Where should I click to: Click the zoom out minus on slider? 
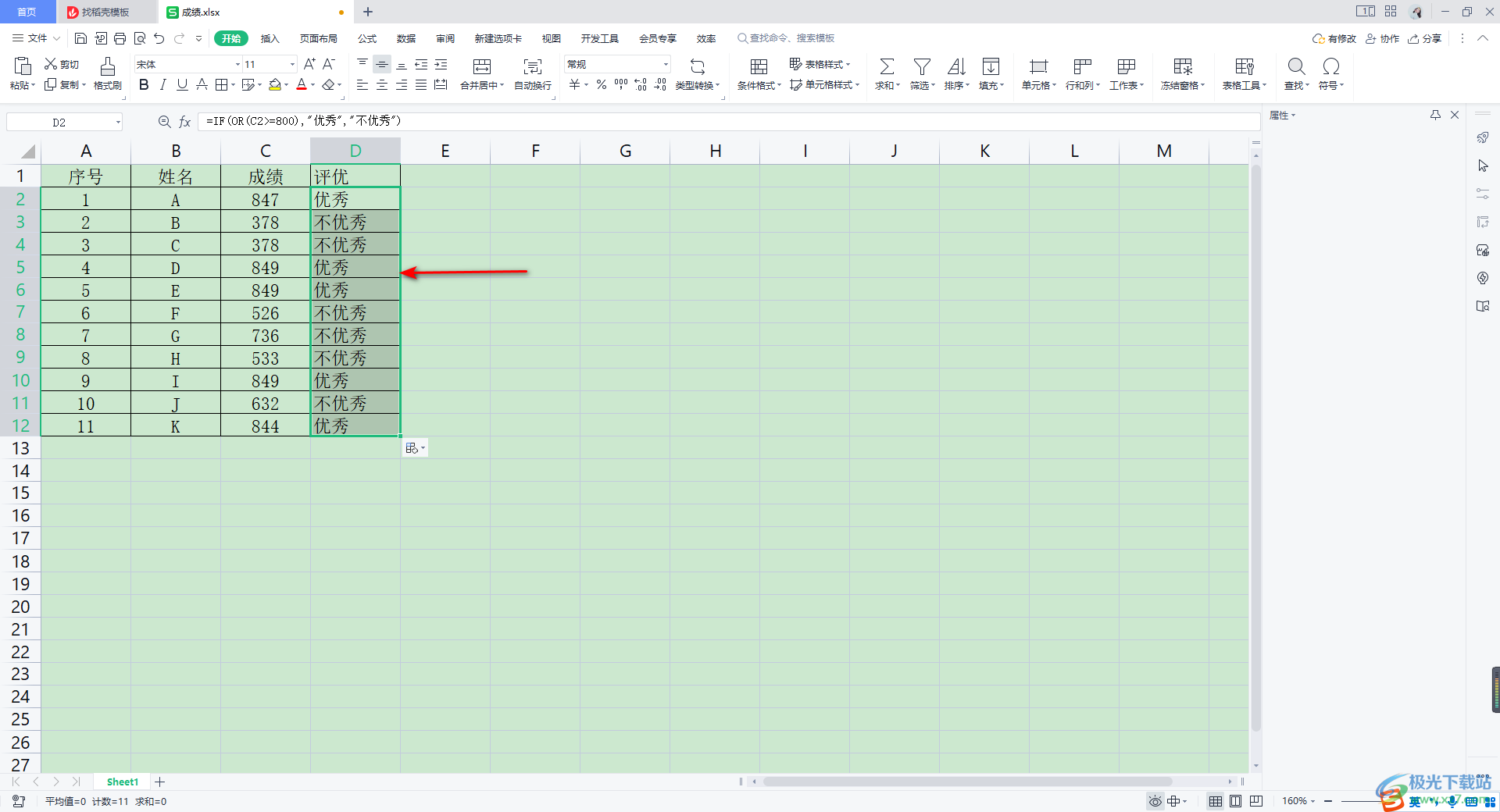coord(1328,801)
